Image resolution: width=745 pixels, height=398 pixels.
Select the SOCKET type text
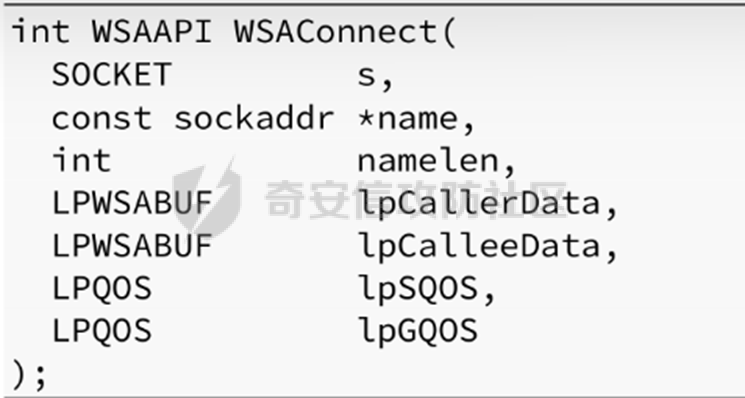tap(111, 75)
